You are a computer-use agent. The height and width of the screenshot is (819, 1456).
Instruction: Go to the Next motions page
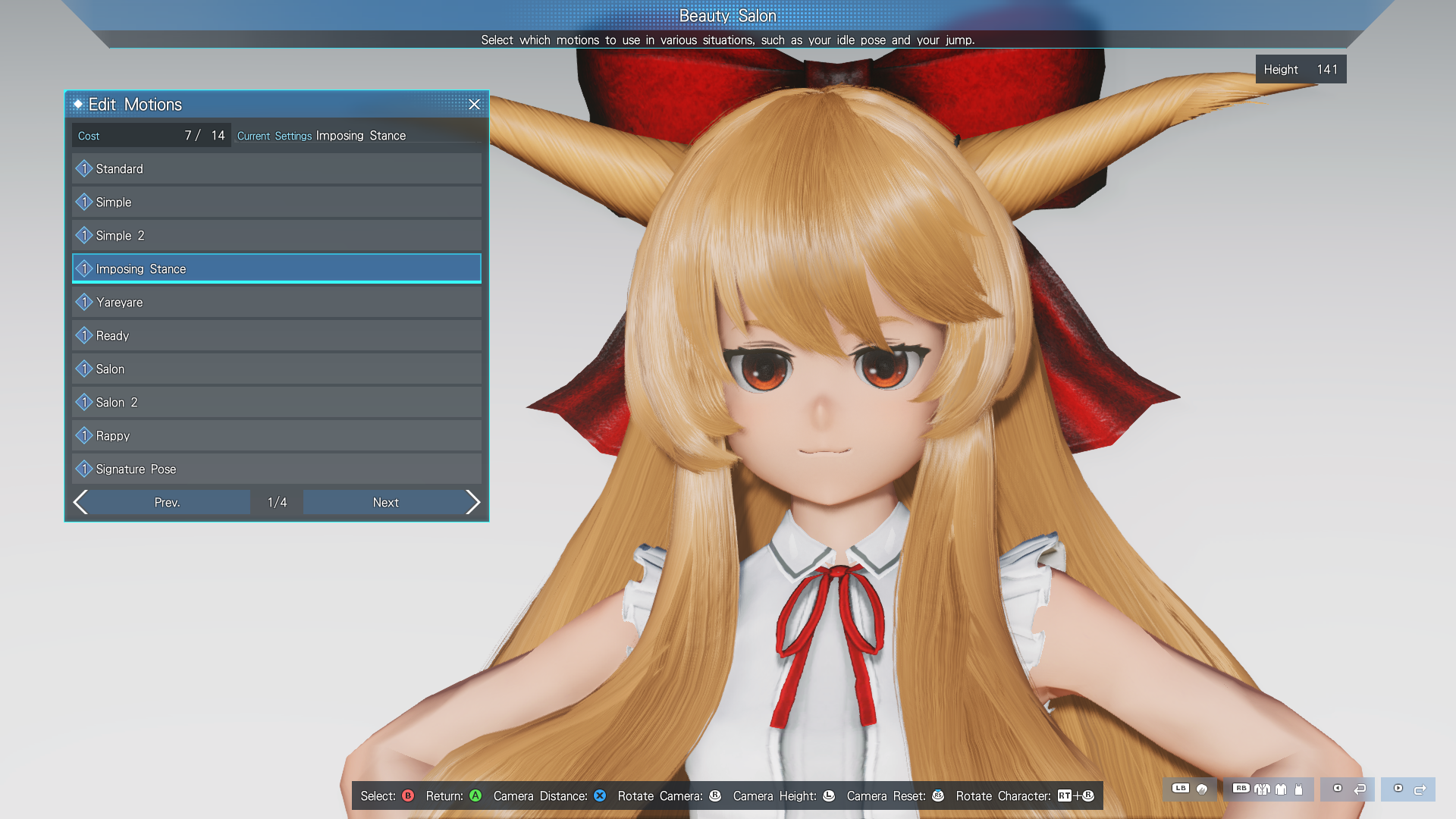pos(385,502)
